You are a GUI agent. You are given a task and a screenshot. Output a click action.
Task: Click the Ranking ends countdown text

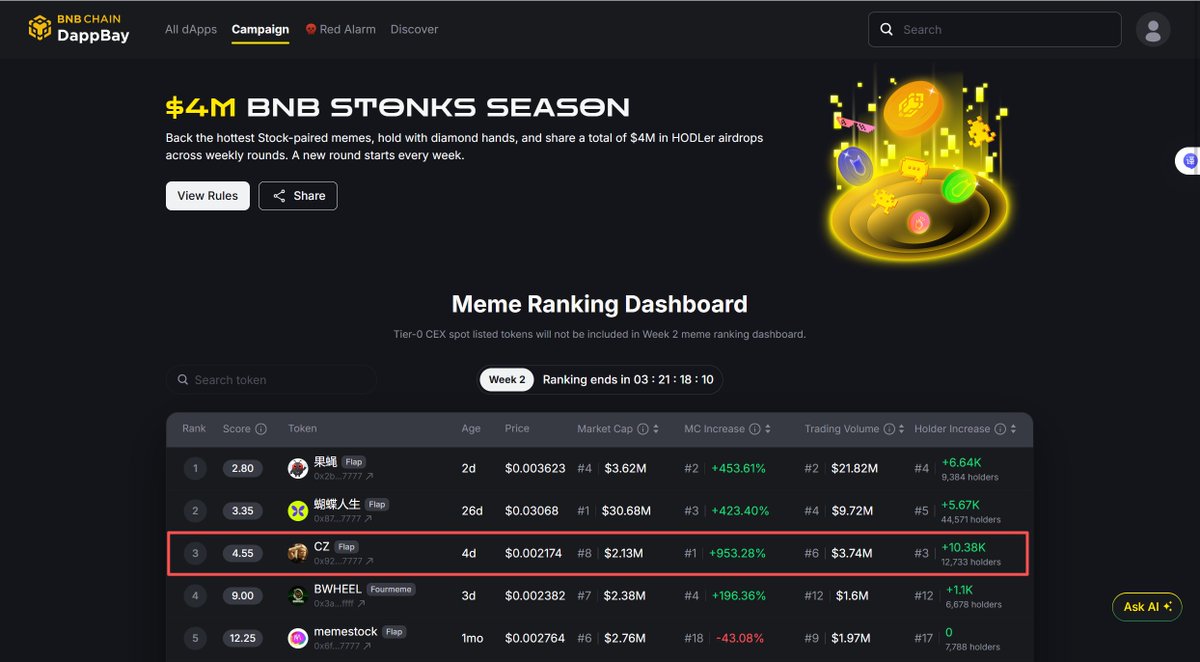point(628,380)
